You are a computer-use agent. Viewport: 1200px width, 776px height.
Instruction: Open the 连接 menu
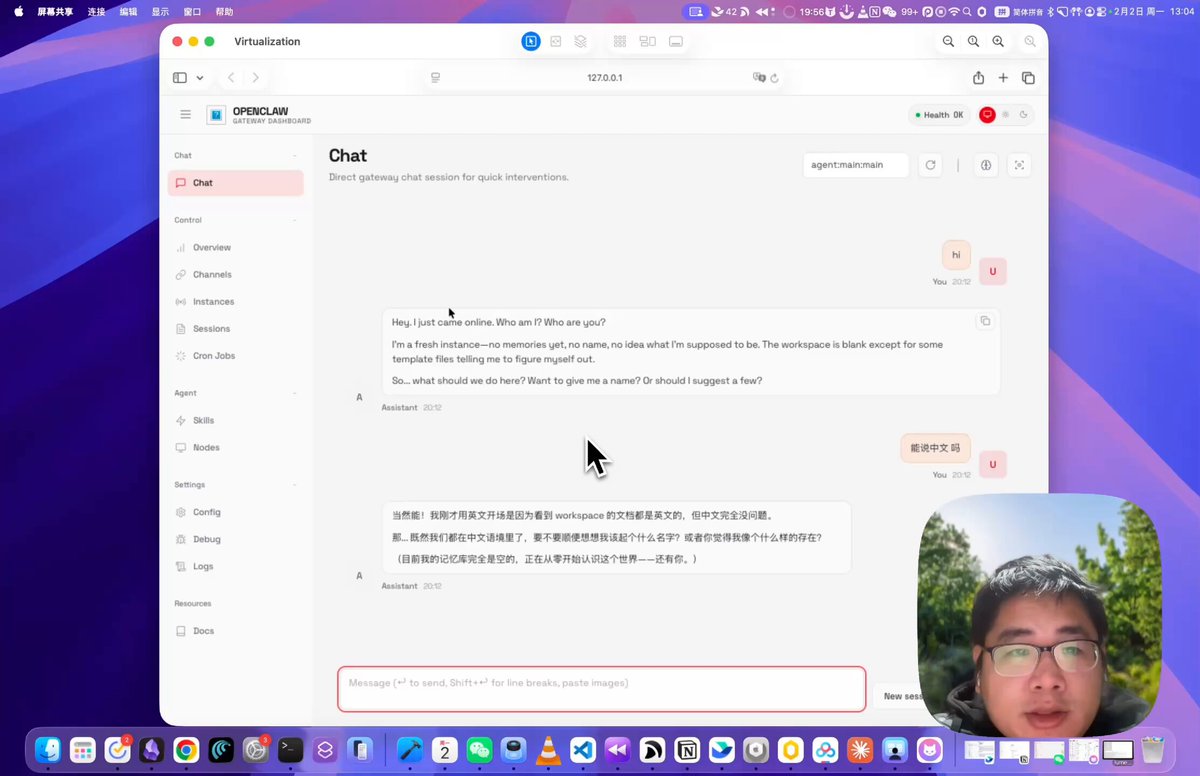point(96,12)
